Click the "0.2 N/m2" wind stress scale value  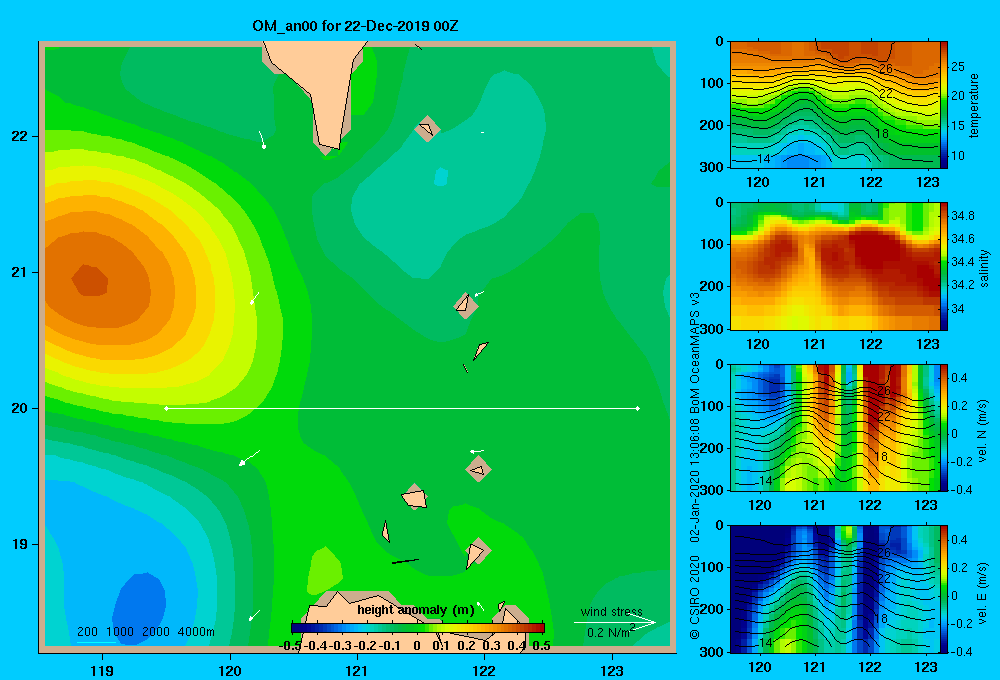610,632
